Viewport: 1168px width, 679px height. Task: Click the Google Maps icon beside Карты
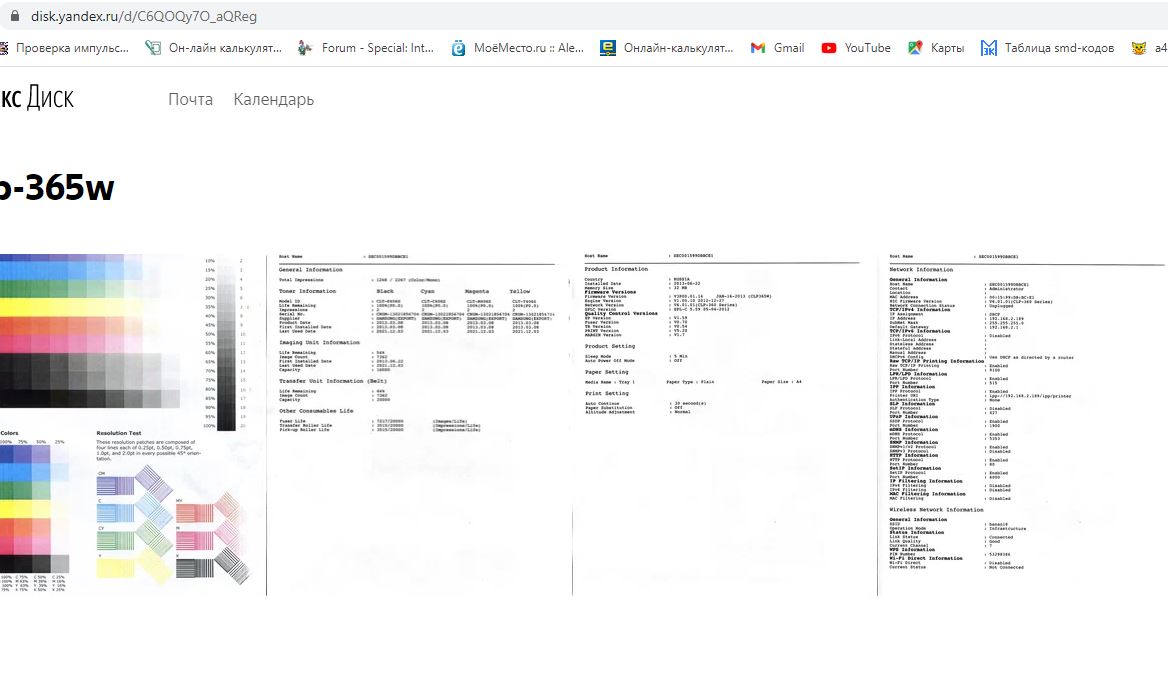915,48
